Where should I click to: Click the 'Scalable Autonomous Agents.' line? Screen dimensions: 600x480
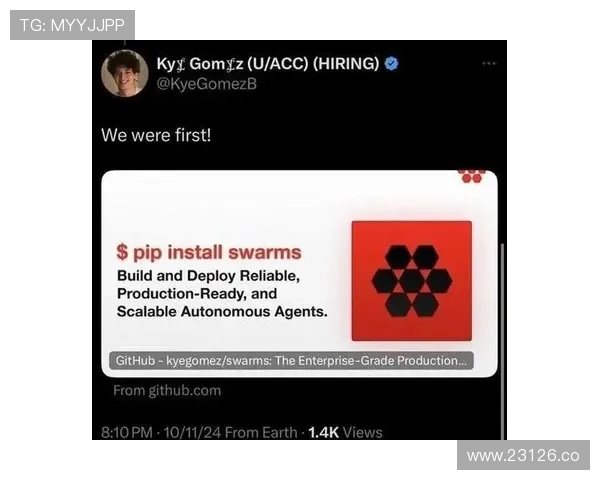tap(222, 312)
